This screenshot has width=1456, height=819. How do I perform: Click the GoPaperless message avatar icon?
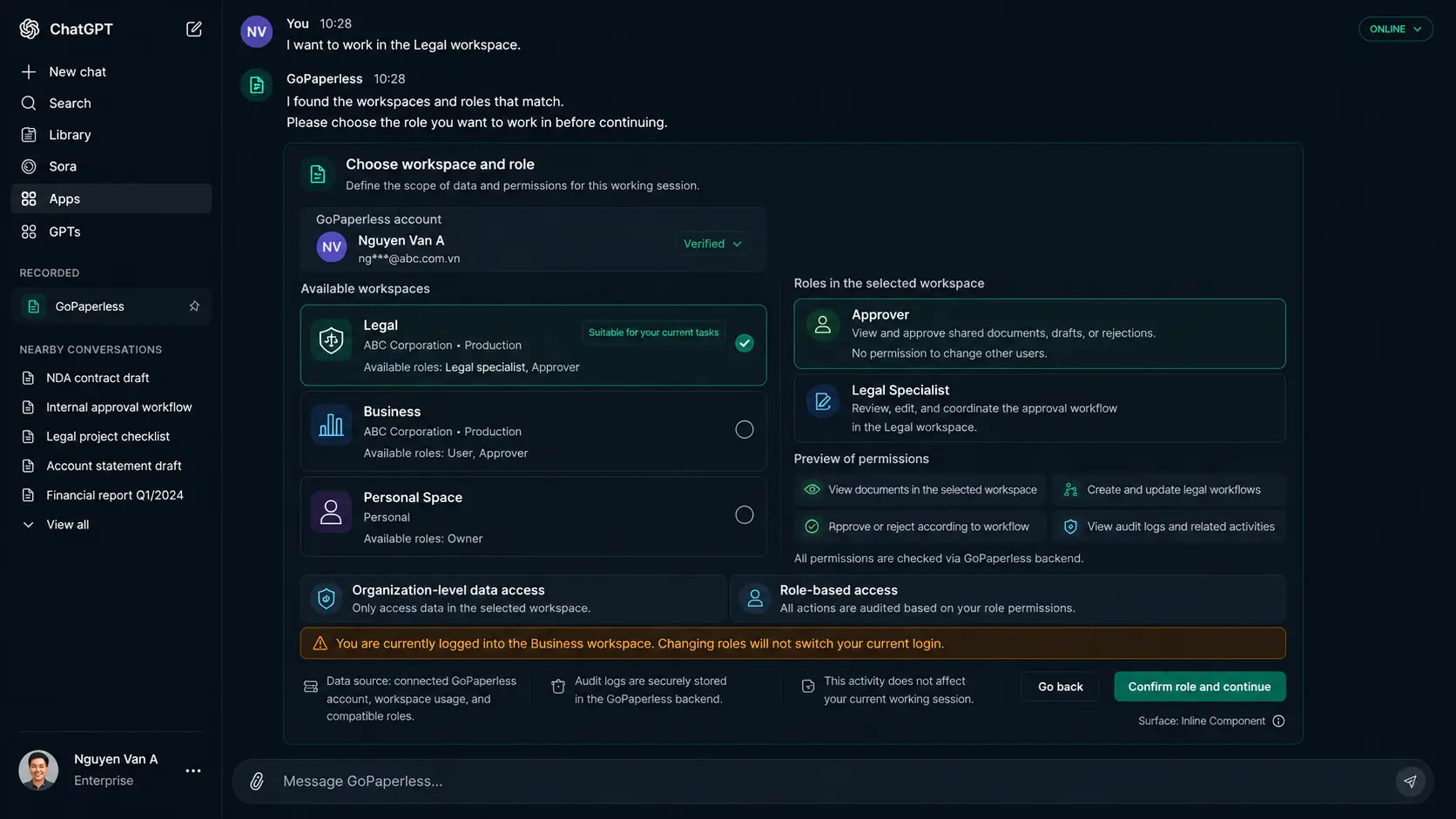tap(257, 85)
